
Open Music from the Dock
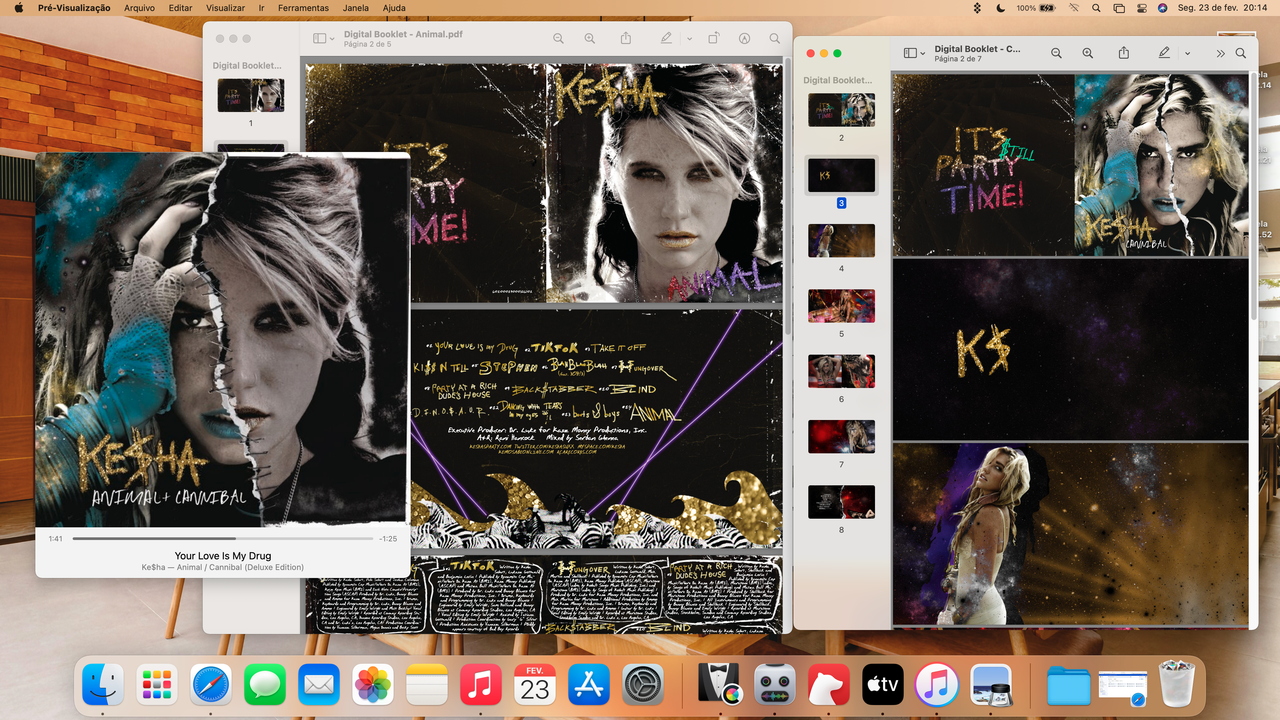click(481, 685)
